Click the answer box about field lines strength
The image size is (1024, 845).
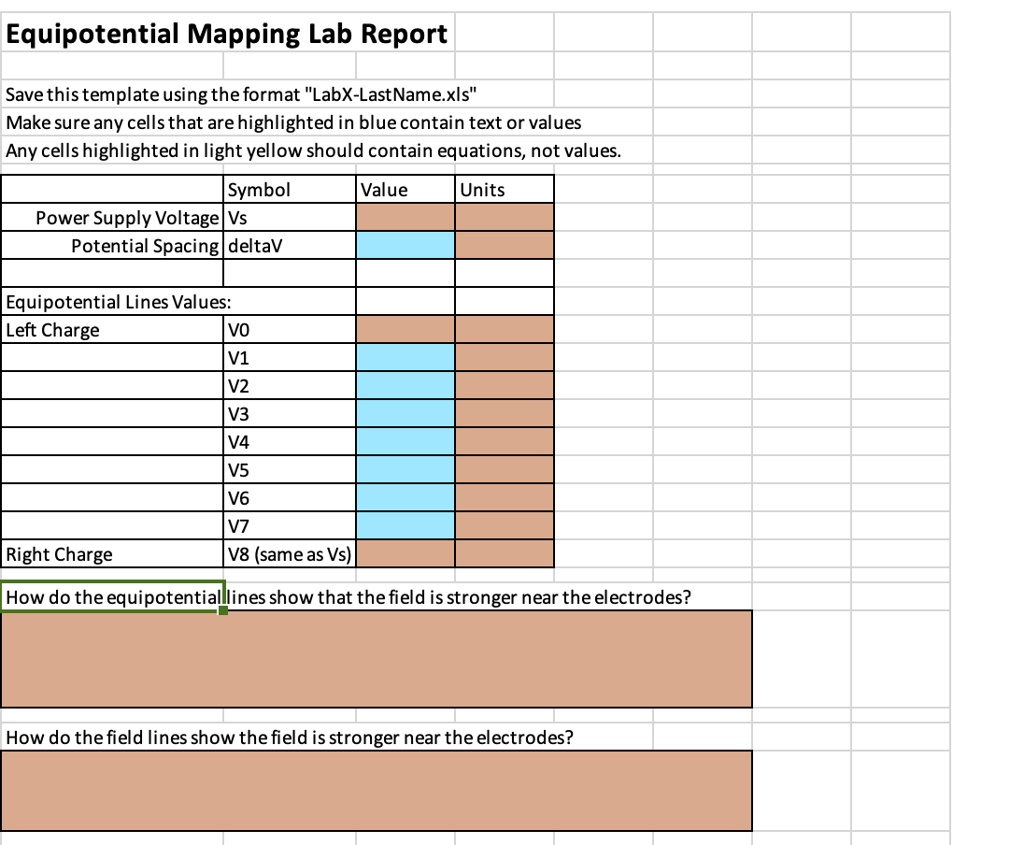click(x=375, y=790)
